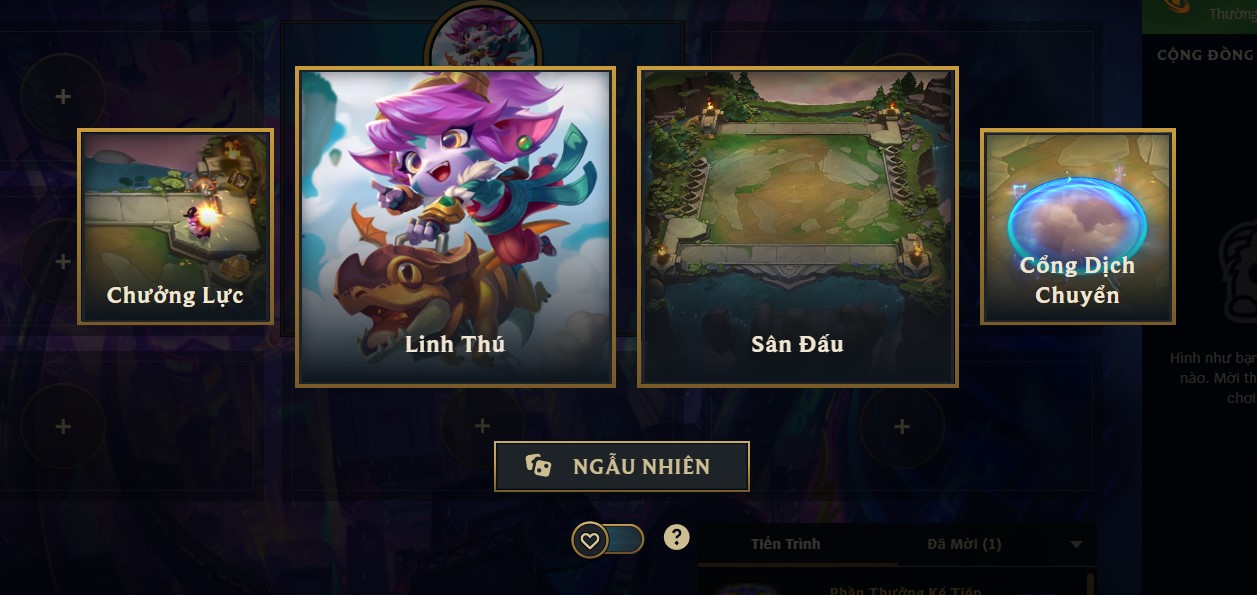Image resolution: width=1257 pixels, height=595 pixels.
Task: Click the scrollbar in progress panel
Action: pyautogui.click(x=1090, y=583)
